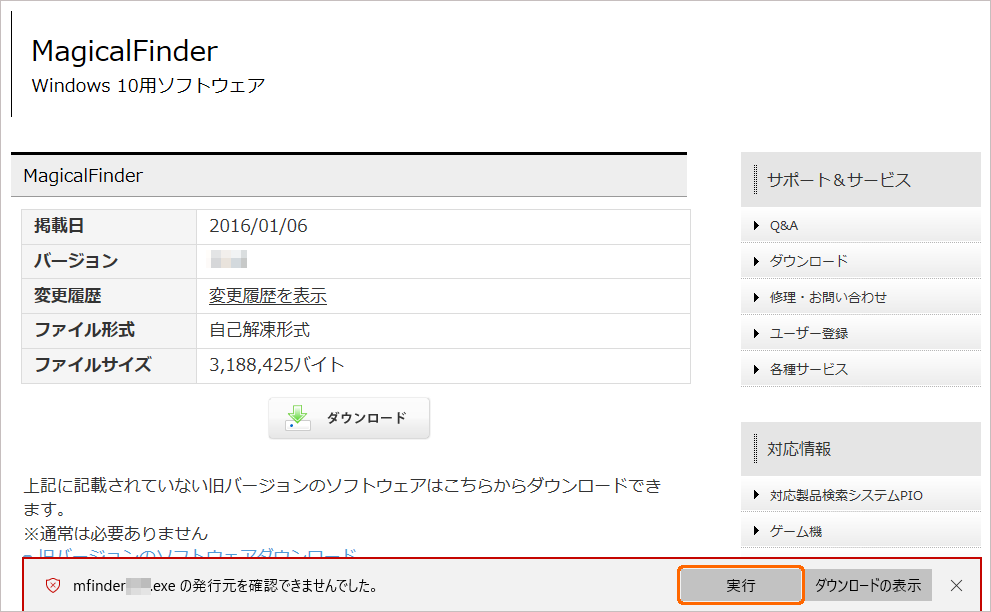991x612 pixels.
Task: Click the バージョン row label
Action: click(76, 260)
